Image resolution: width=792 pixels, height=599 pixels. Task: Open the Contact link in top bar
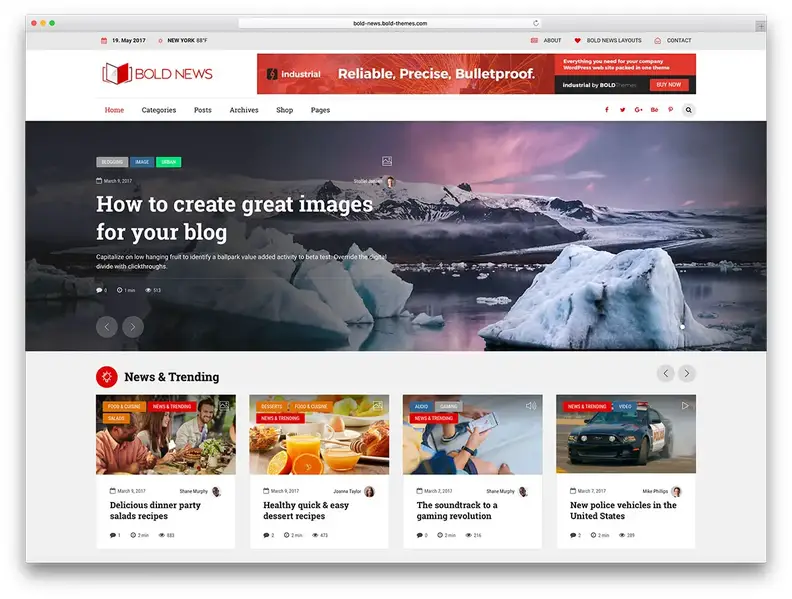(678, 41)
